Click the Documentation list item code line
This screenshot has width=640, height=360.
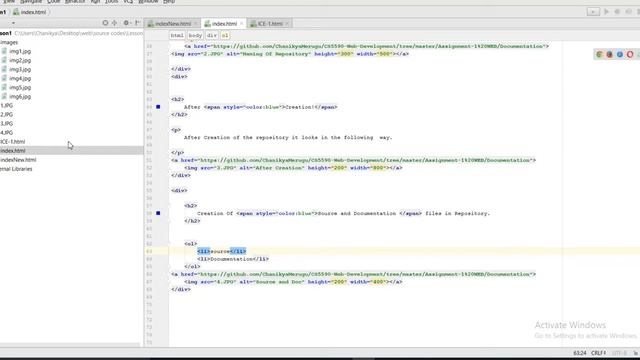pyautogui.click(x=233, y=259)
